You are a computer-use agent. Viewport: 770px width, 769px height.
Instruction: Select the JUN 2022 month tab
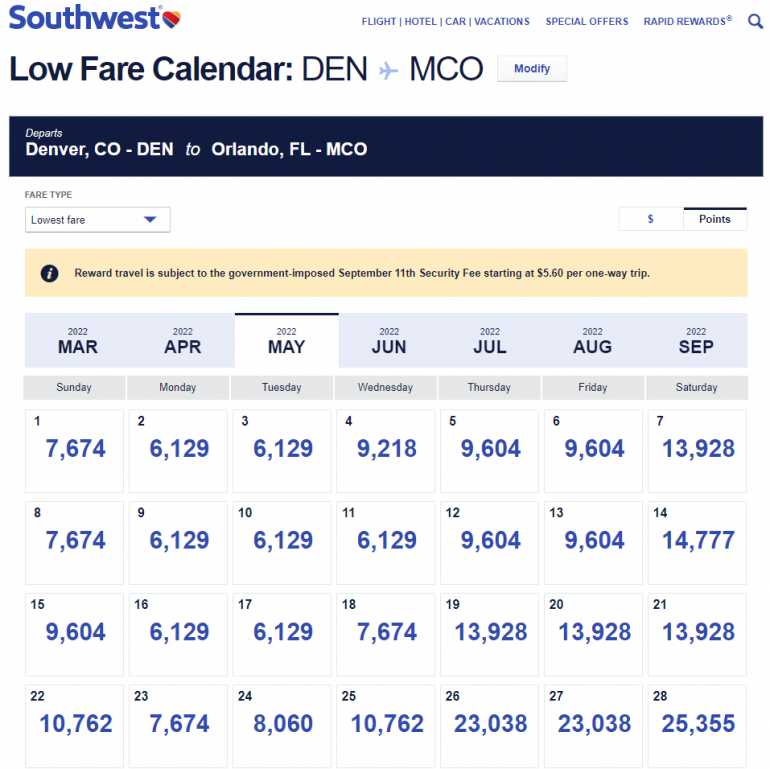[x=389, y=340]
